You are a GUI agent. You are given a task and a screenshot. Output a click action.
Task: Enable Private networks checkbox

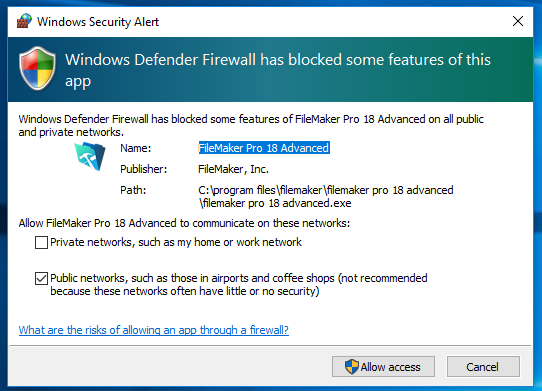coord(41,242)
